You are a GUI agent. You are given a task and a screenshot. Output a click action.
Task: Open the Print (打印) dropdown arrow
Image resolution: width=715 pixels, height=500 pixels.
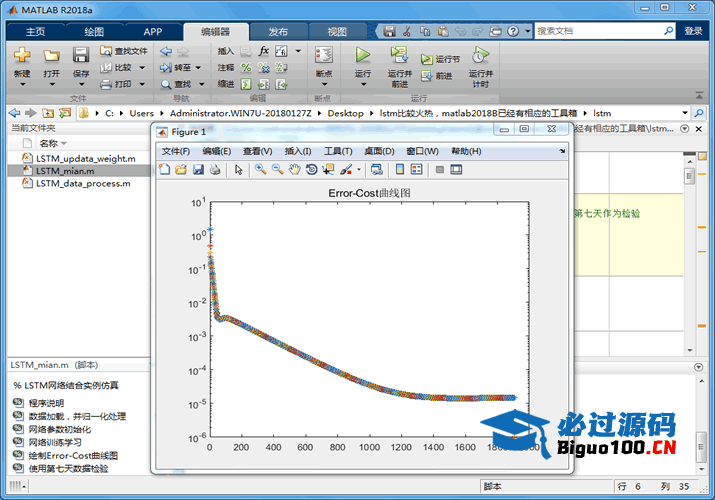click(x=143, y=84)
